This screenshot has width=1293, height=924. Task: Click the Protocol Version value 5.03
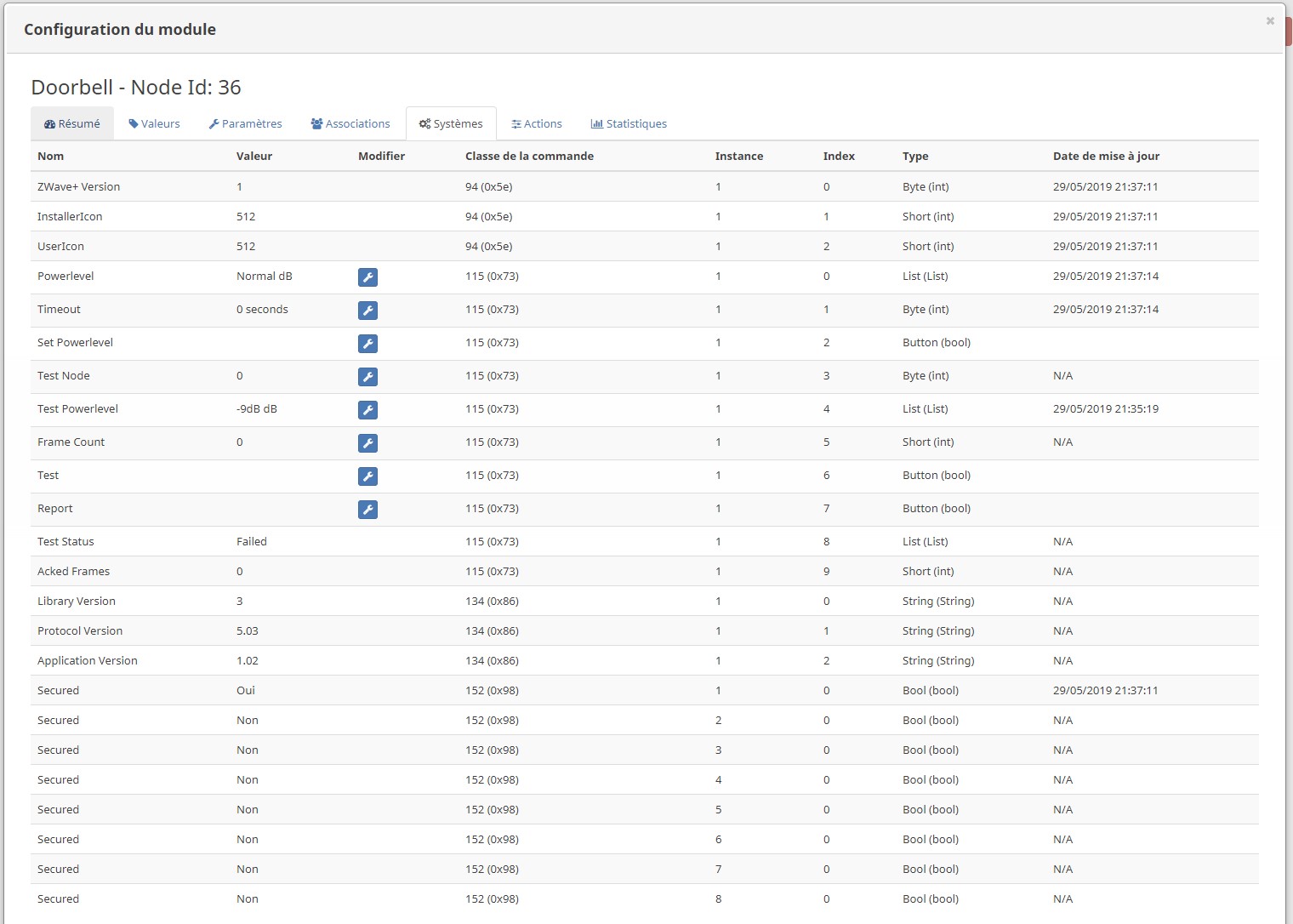(x=248, y=630)
